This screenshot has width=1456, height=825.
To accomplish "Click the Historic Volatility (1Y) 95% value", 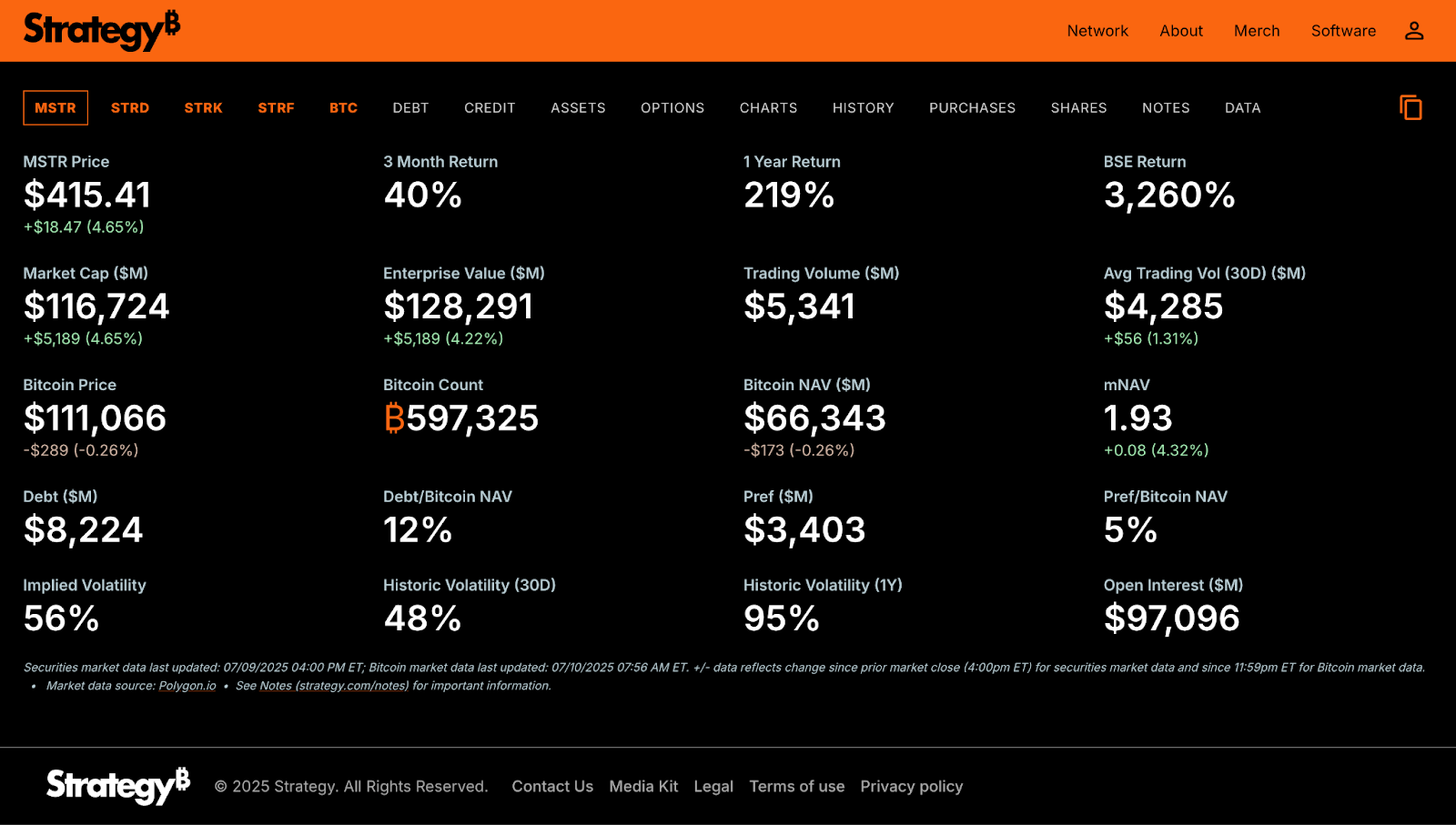I will pos(782,619).
